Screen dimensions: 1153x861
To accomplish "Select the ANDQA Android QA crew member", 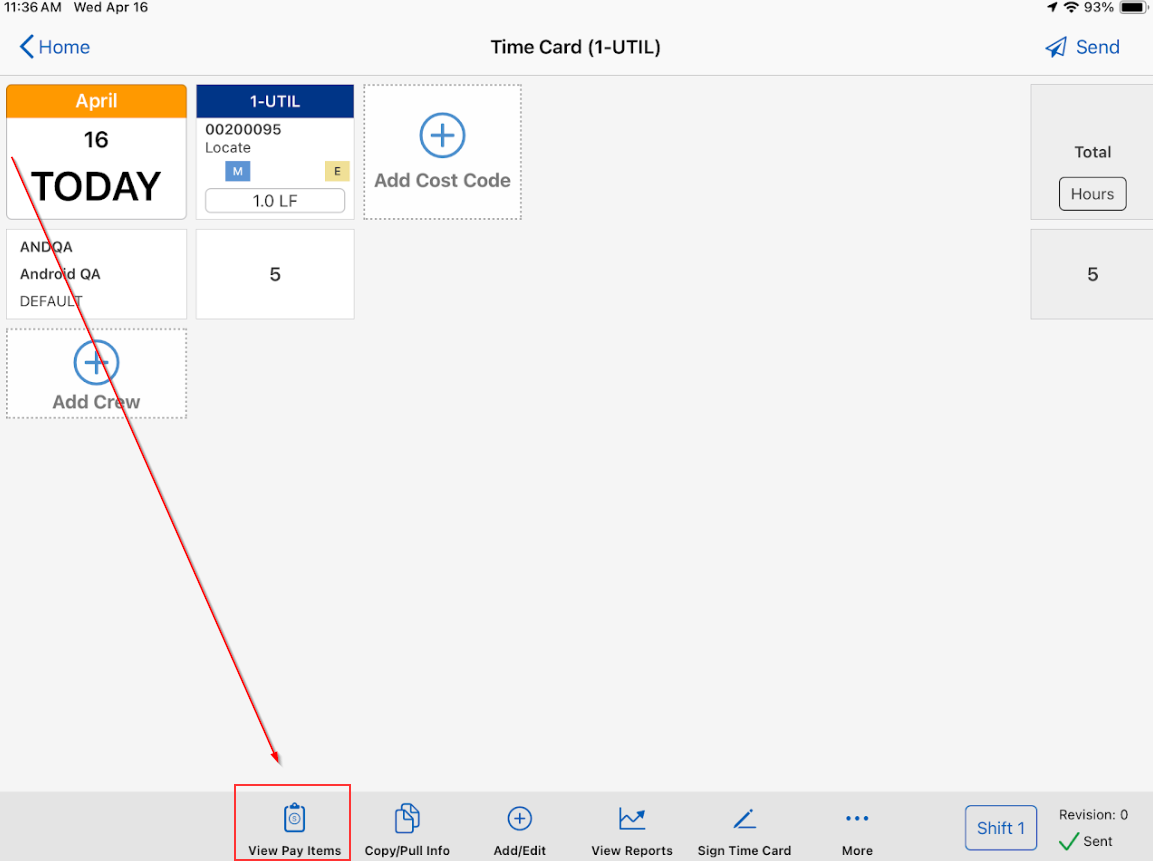I will coord(96,274).
